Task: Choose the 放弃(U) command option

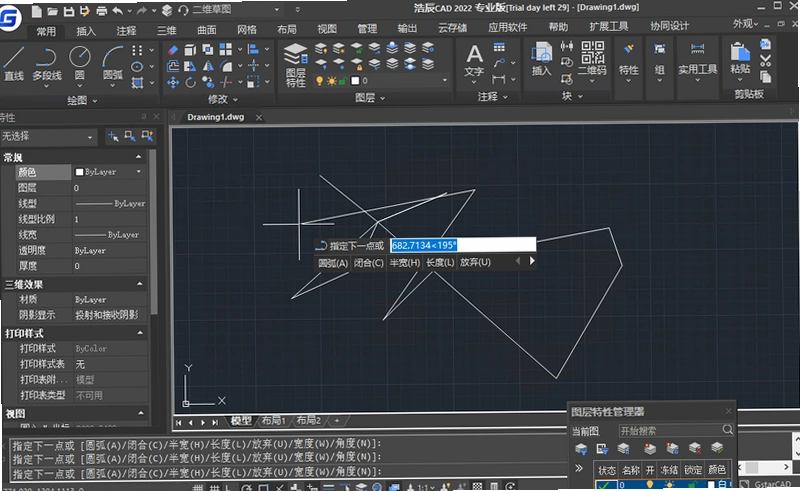Action: [475, 262]
